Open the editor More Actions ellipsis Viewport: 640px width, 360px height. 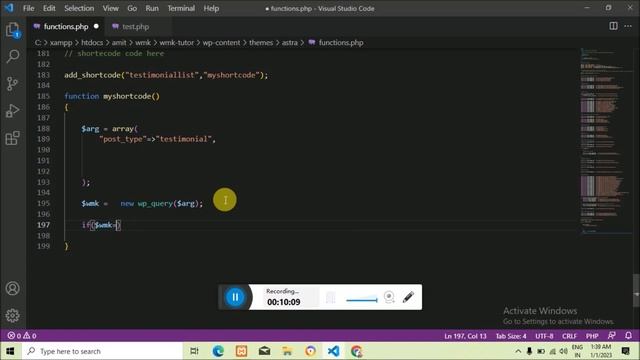click(x=628, y=26)
